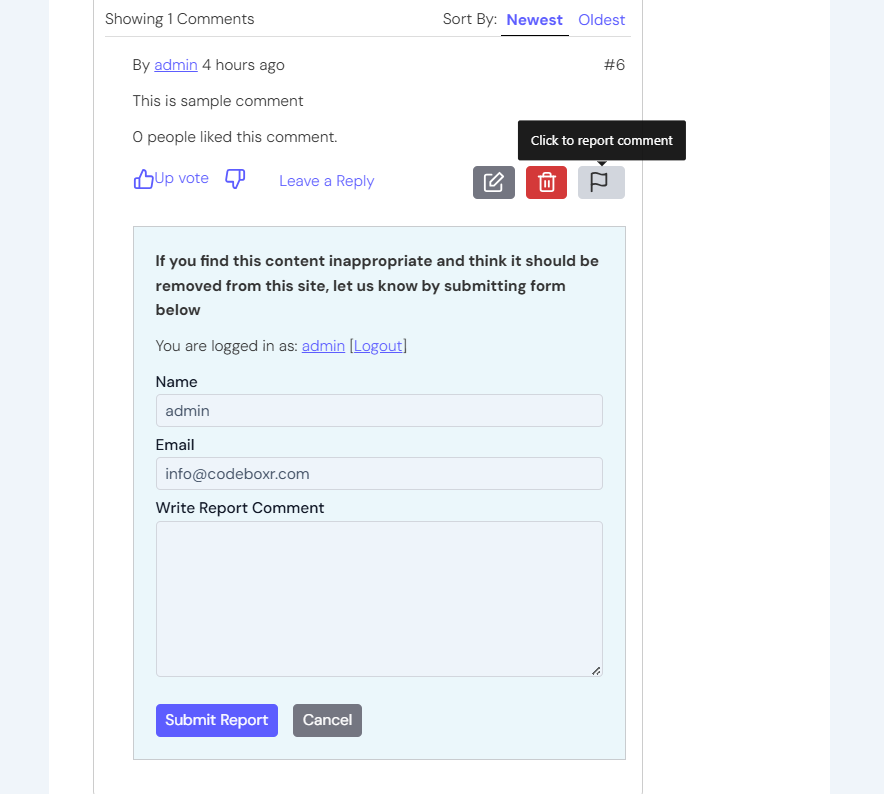Click the thumbs-up Up vote icon
This screenshot has width=884, height=794.
tap(144, 179)
